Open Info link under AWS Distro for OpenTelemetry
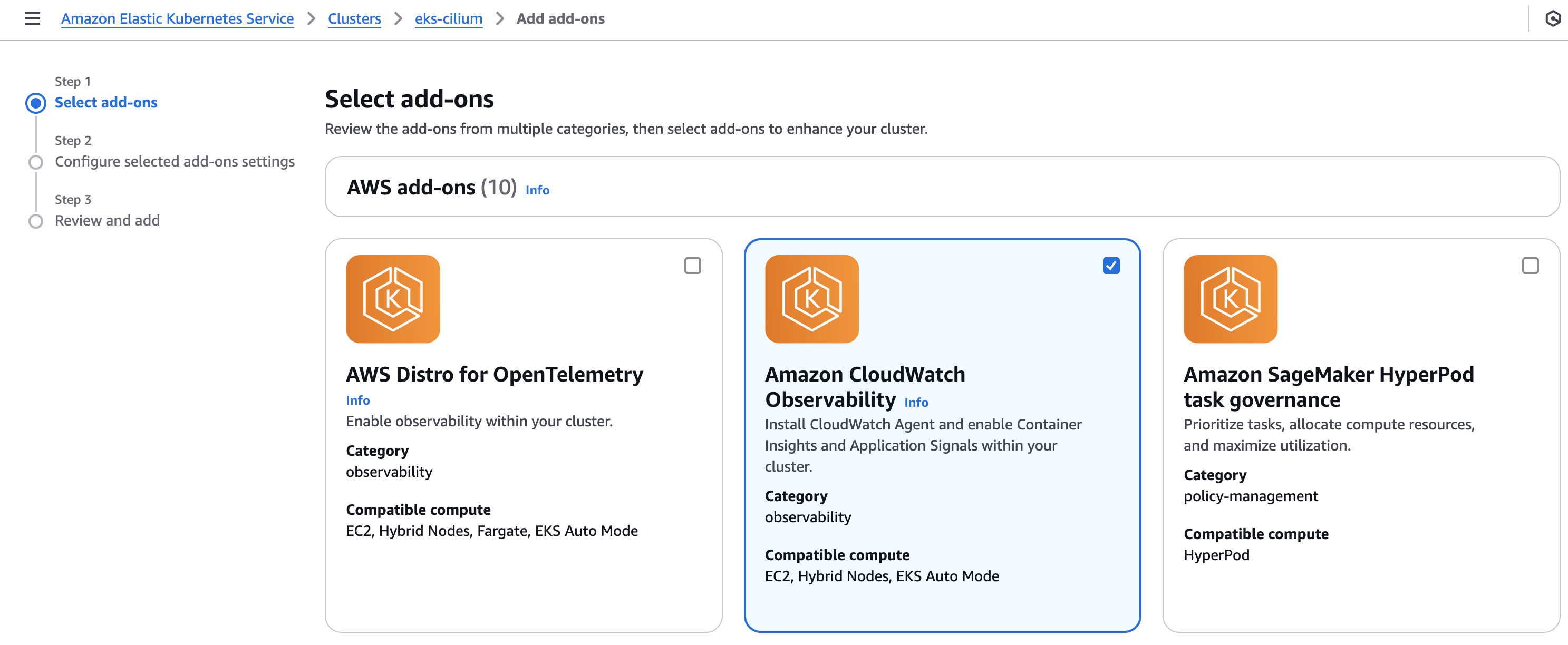 click(358, 400)
